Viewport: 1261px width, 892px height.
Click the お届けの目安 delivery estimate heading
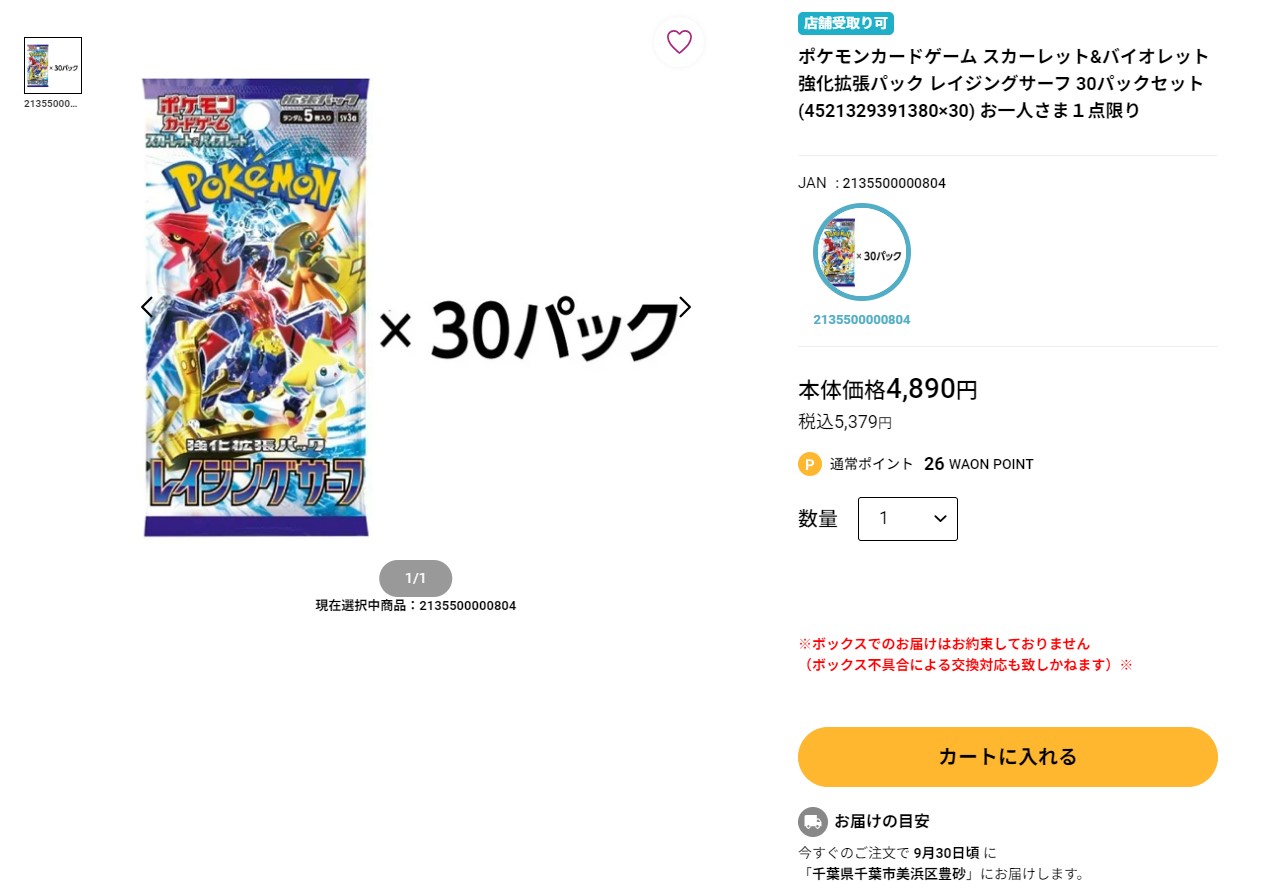pyautogui.click(x=882, y=821)
